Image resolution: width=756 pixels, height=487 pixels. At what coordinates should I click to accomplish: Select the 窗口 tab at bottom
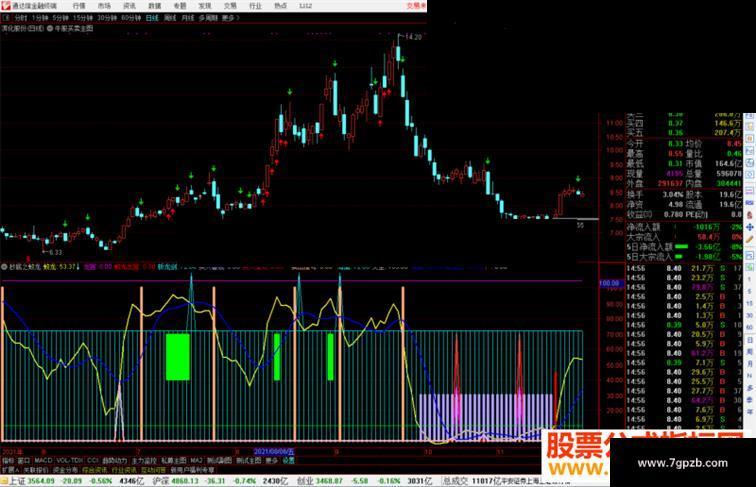pos(24,460)
